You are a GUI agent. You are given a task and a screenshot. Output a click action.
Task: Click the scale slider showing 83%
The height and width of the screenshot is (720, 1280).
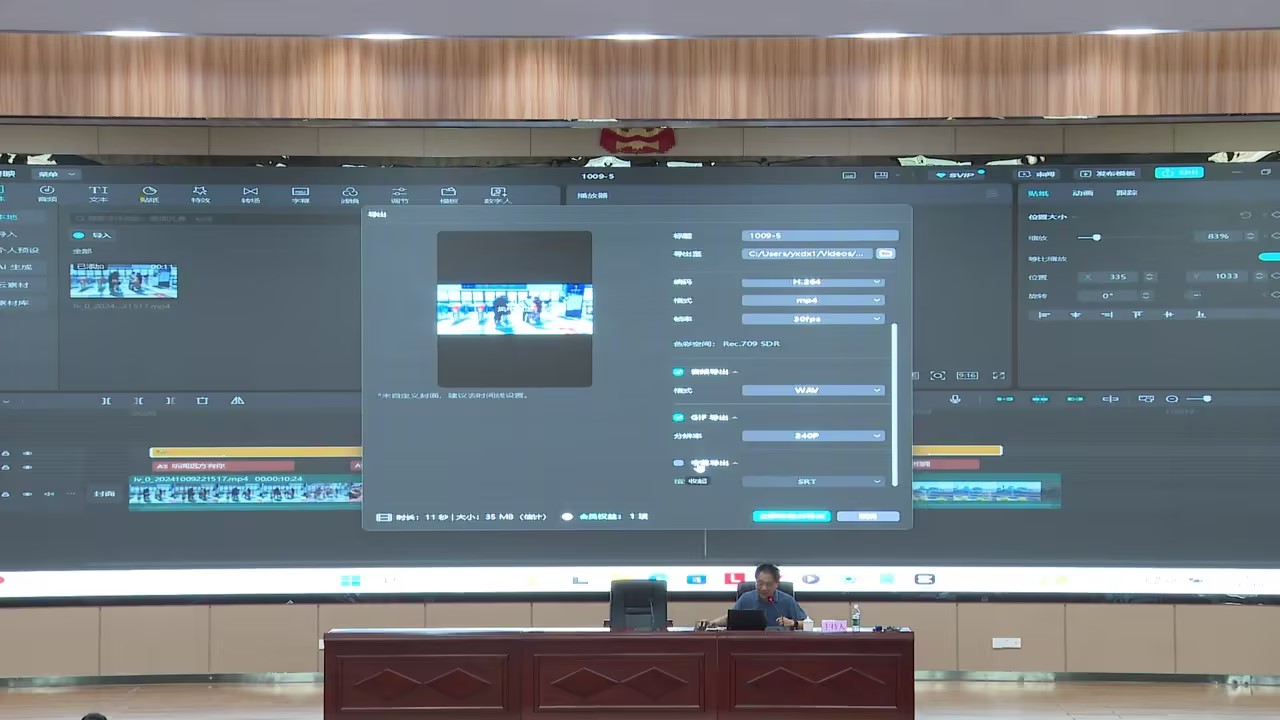[x=1096, y=237]
